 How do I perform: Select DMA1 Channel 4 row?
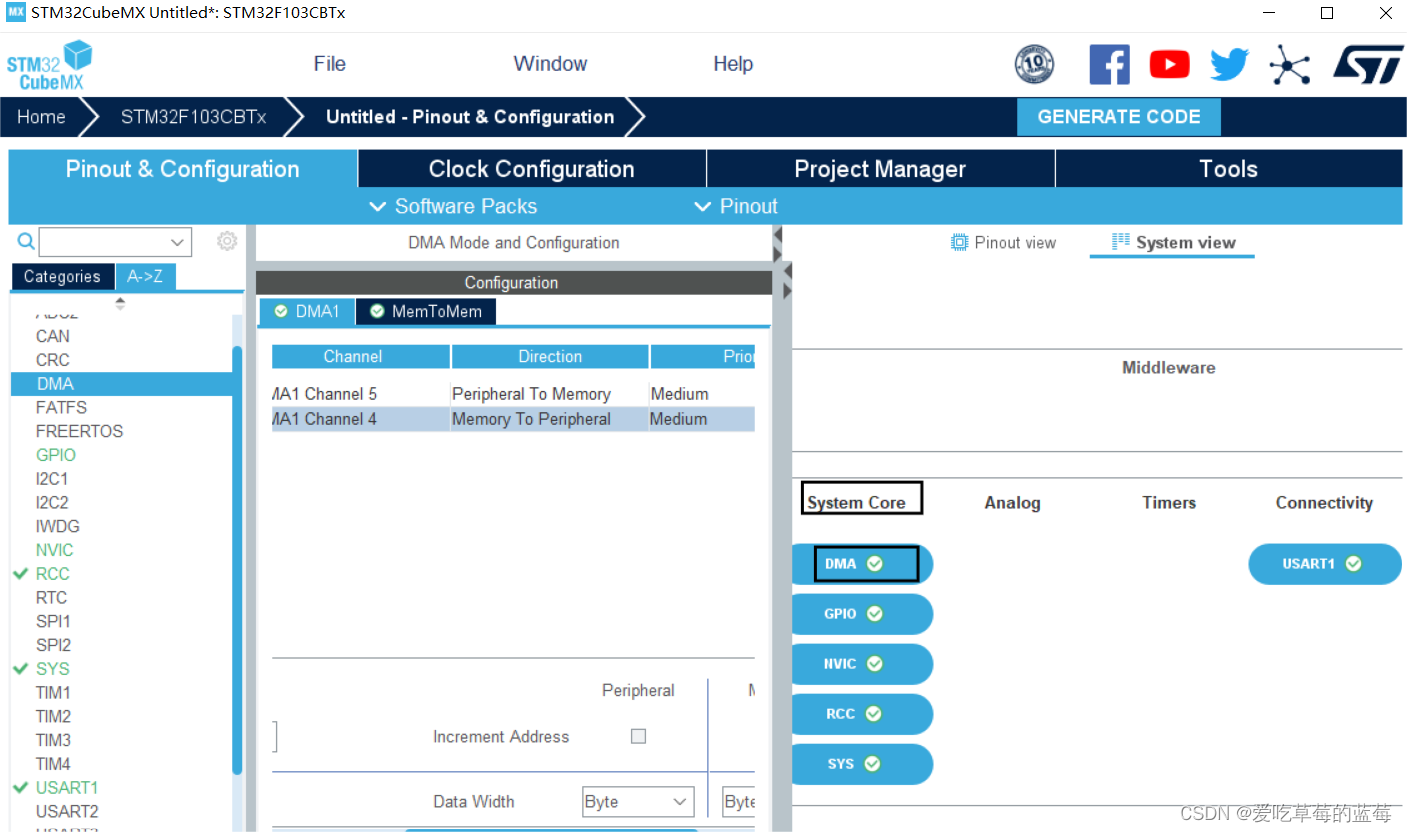513,419
